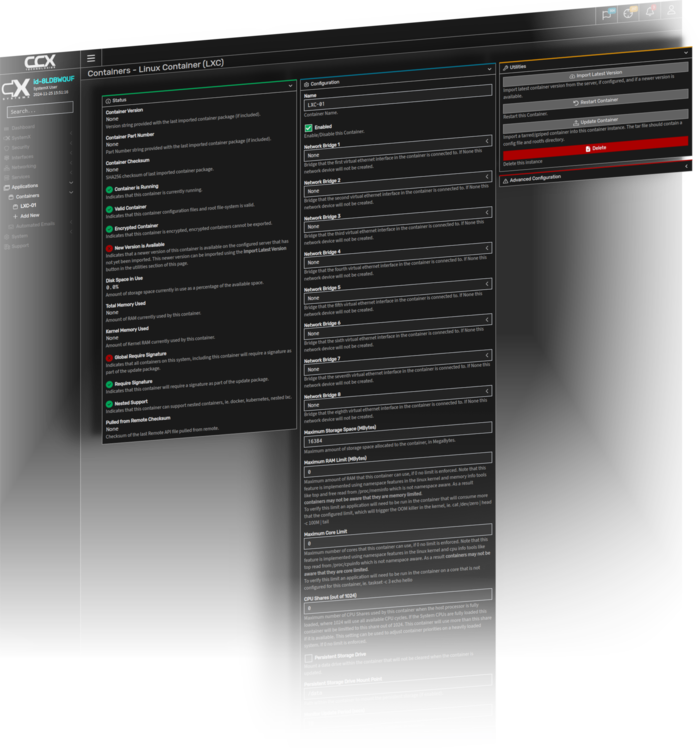Click the CCX logo in the header
700x748 pixels.
tap(40, 62)
